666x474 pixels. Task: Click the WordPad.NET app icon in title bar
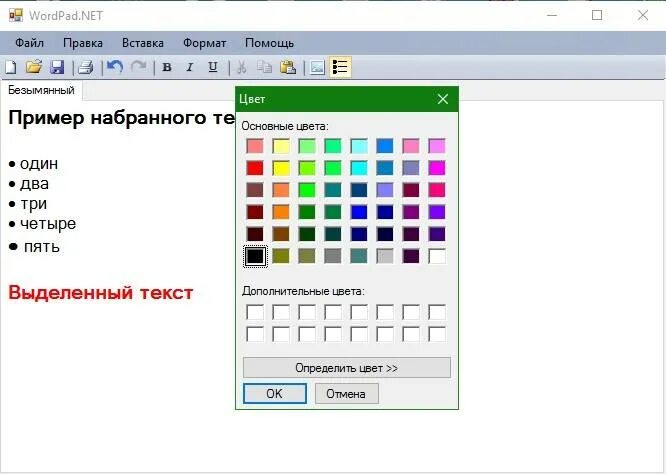[x=16, y=15]
